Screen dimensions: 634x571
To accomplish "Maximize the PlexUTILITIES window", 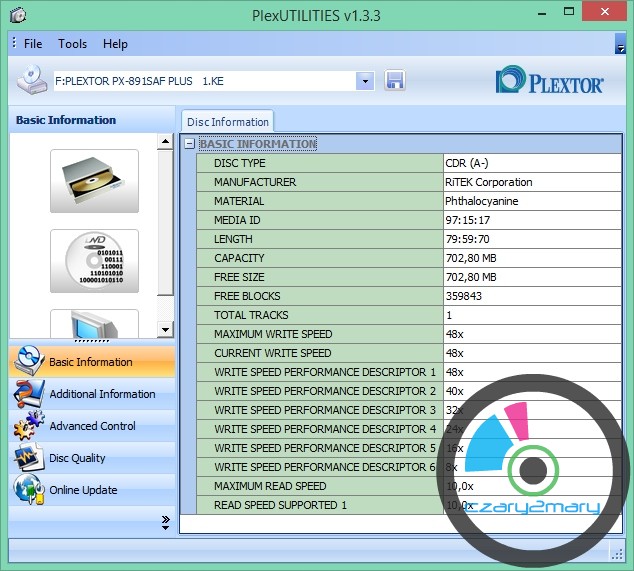I will pos(569,12).
